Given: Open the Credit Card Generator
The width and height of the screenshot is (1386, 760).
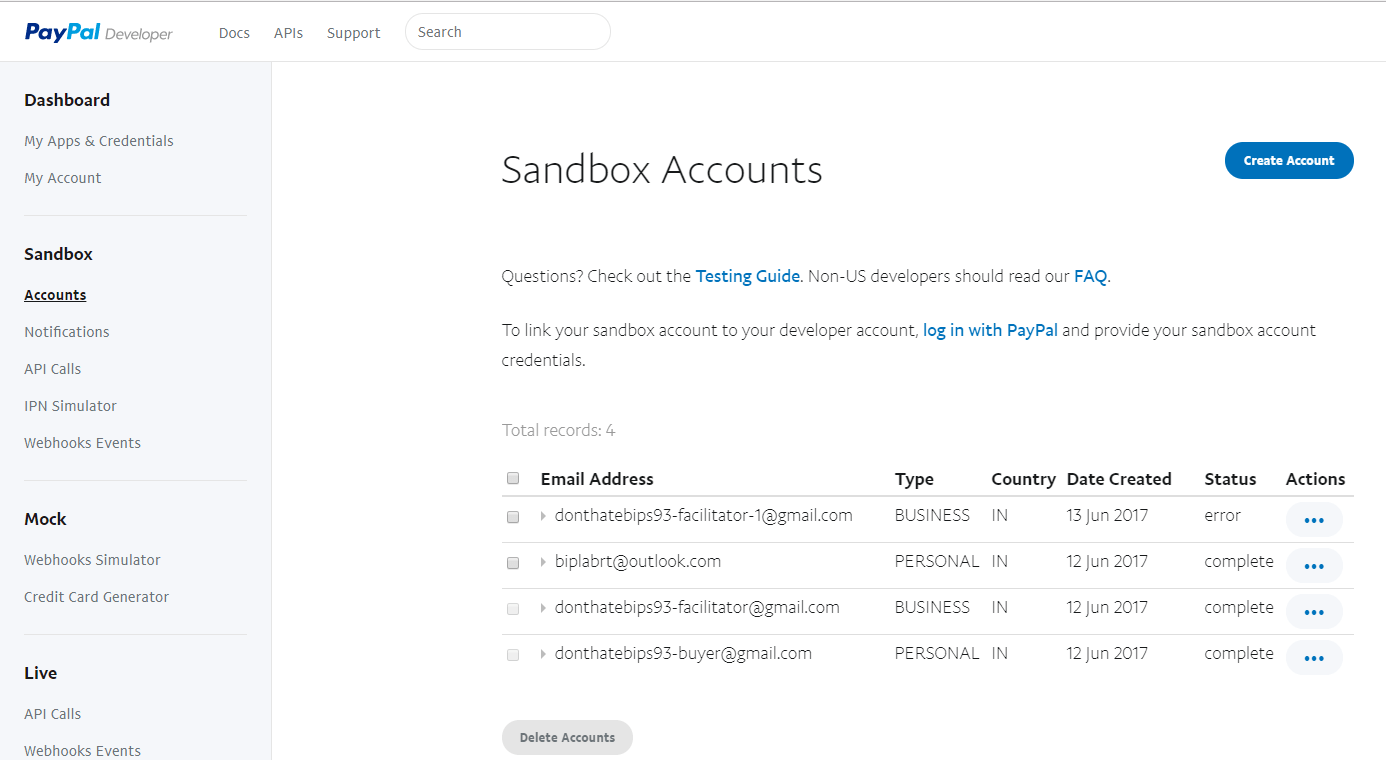Looking at the screenshot, I should pyautogui.click(x=97, y=597).
